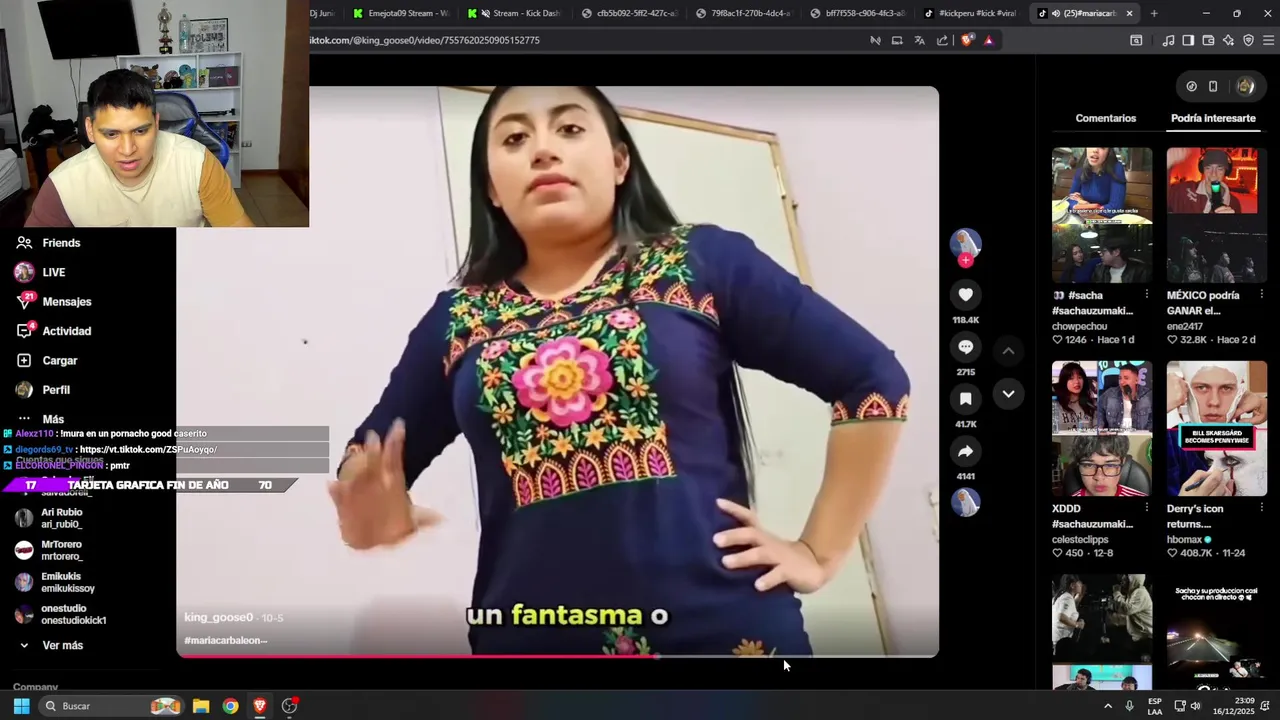The width and height of the screenshot is (1280, 720).
Task: Click the #mariacarbaleon hashtag caption
Action: (224, 640)
